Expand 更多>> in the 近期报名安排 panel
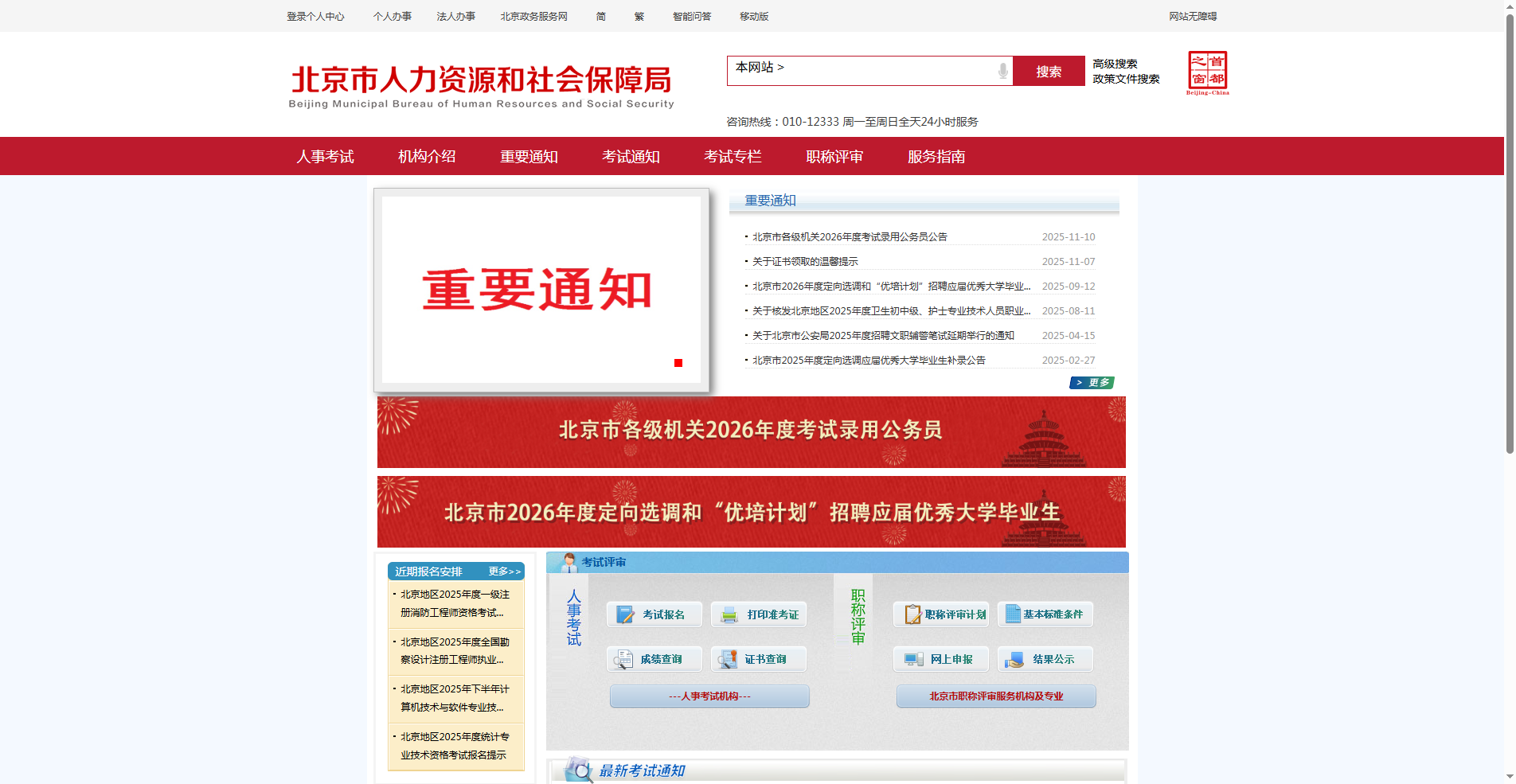 pyautogui.click(x=502, y=571)
